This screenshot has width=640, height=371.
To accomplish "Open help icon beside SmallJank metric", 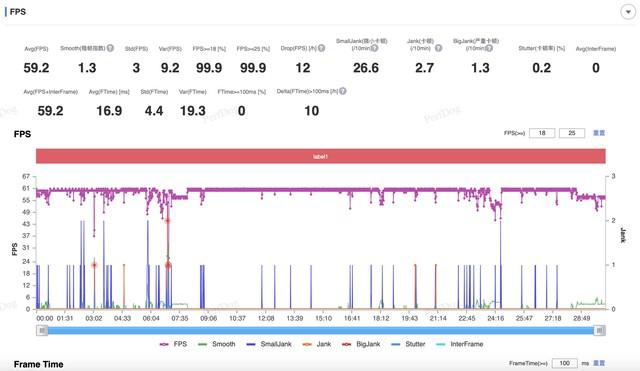I will 374,48.
